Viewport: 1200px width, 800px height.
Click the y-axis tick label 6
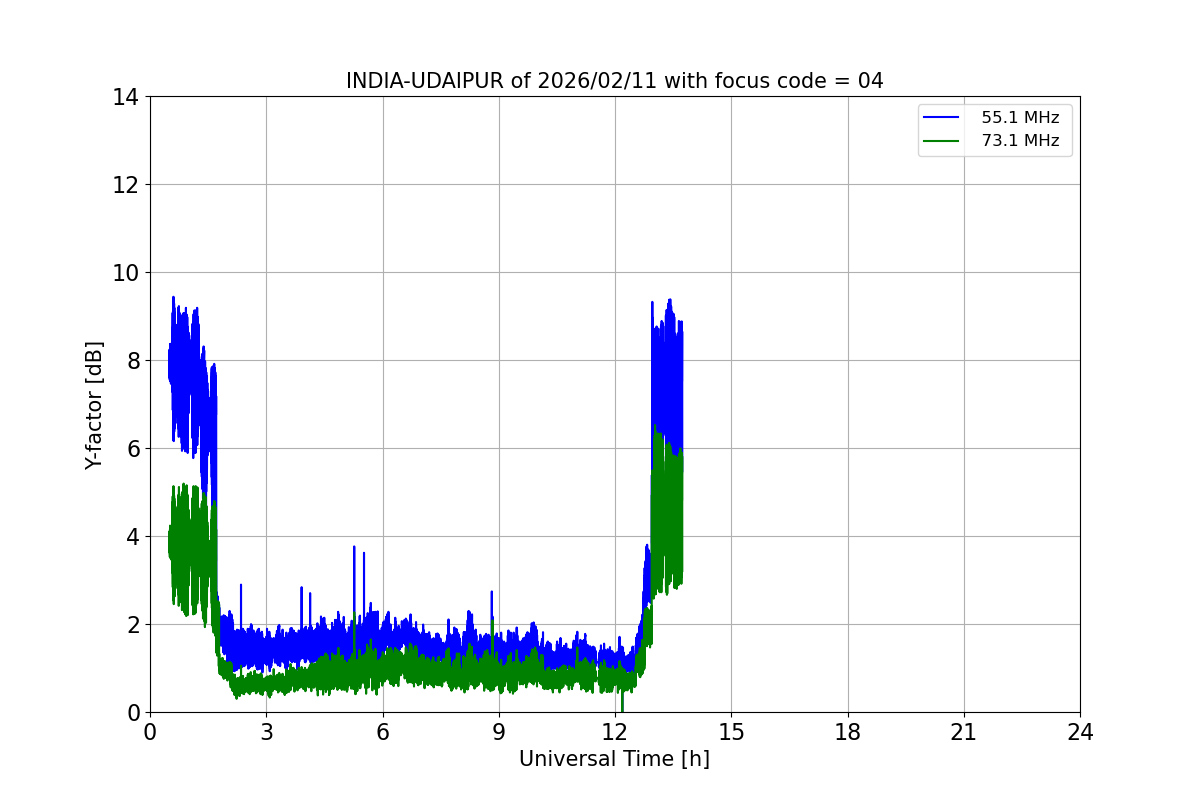(x=131, y=449)
